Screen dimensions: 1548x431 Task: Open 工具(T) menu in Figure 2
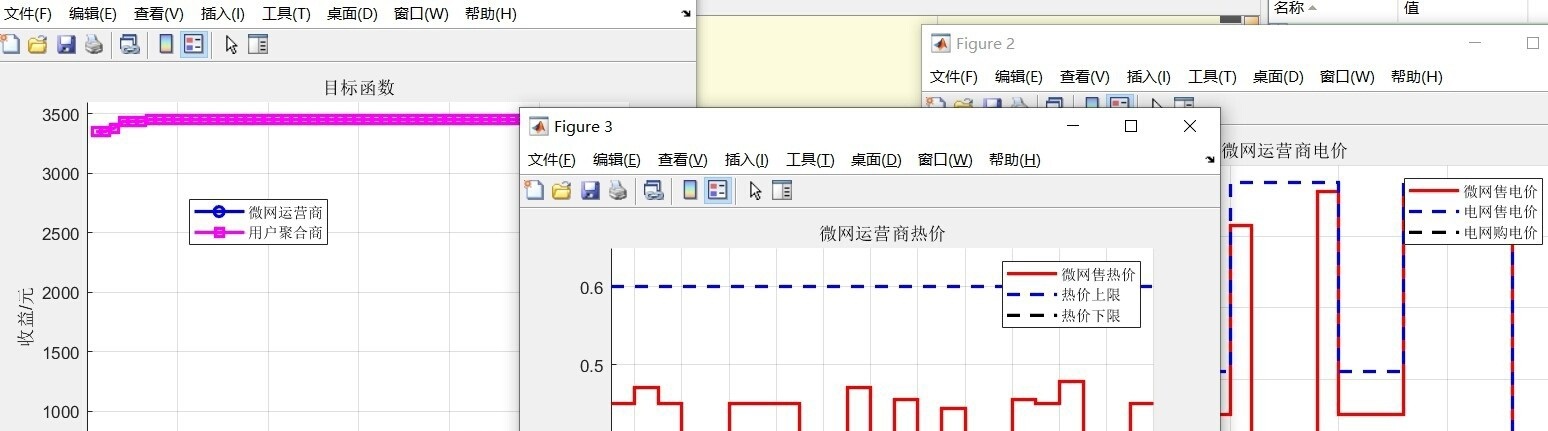pyautogui.click(x=1212, y=77)
